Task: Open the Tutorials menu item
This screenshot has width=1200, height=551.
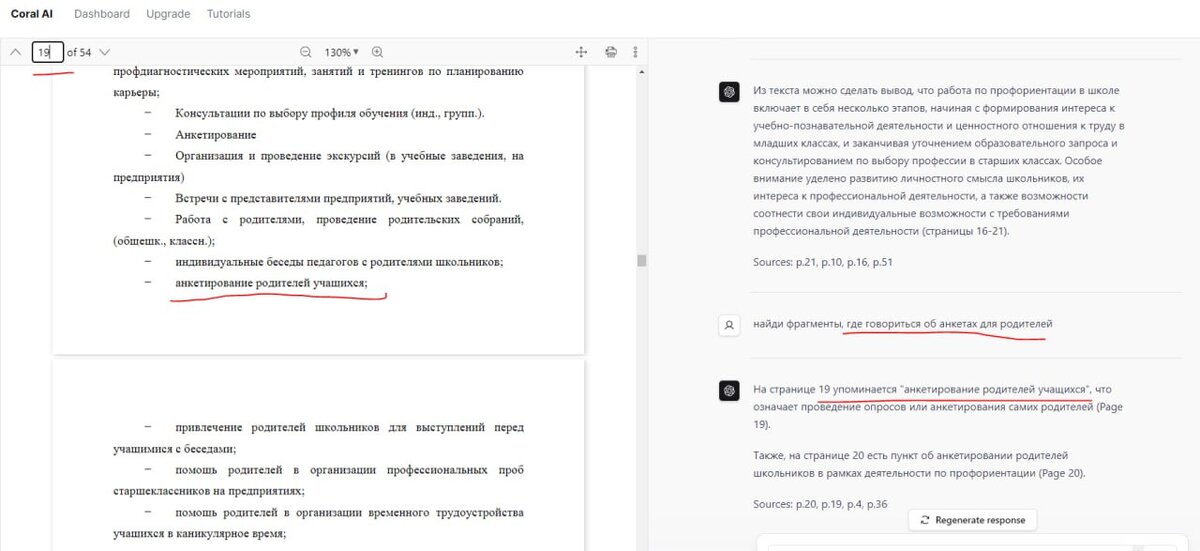Action: [x=228, y=14]
